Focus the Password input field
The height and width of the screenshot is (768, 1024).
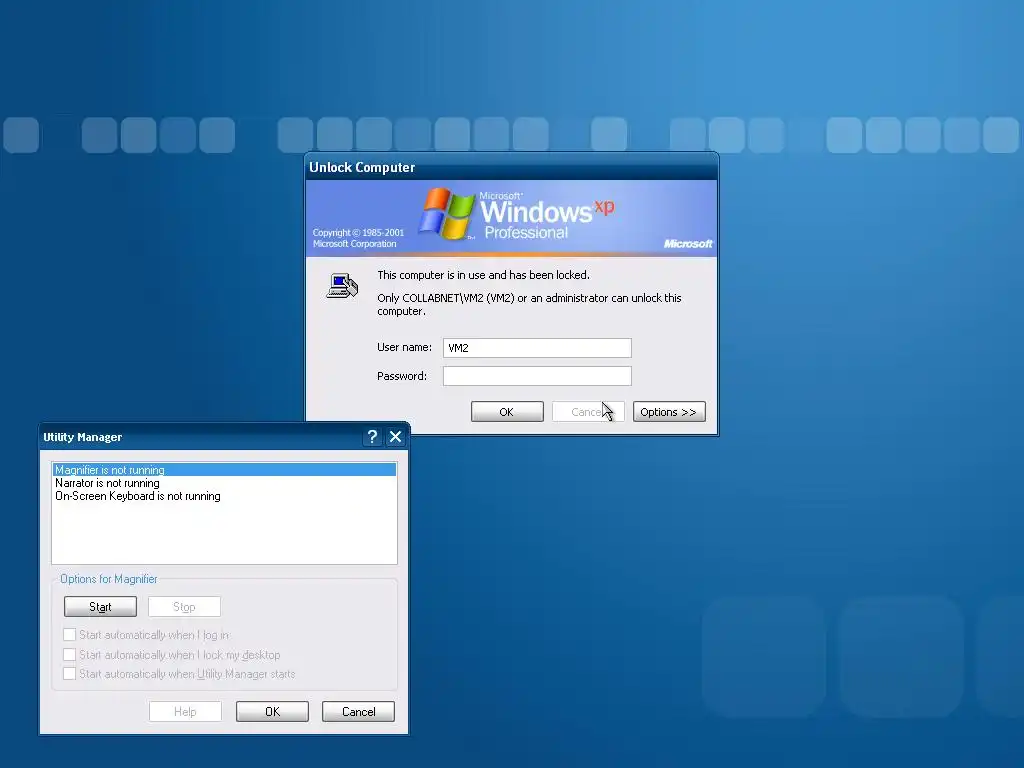(537, 376)
